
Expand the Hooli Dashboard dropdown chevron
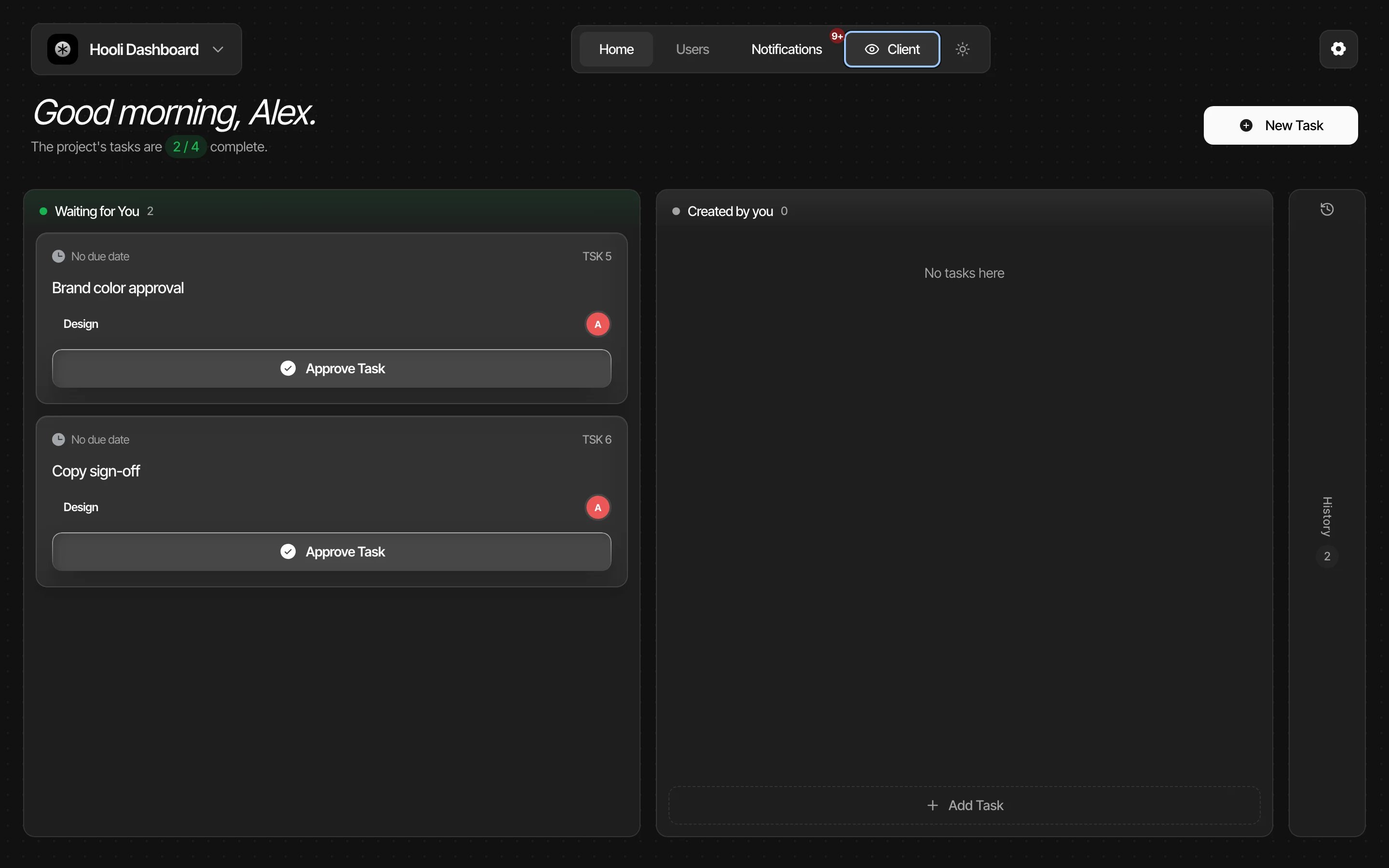[x=218, y=49]
